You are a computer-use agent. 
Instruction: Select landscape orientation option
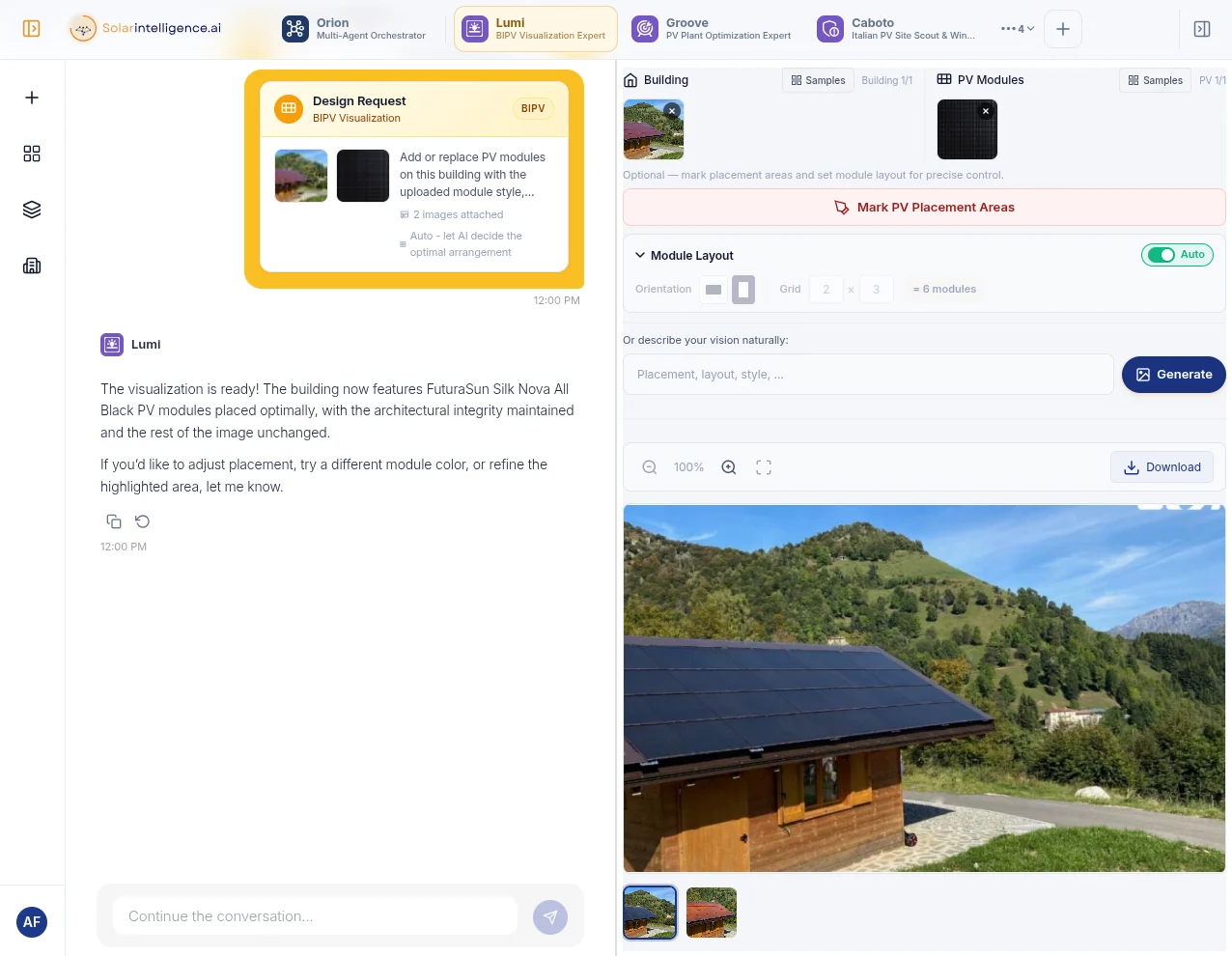click(714, 290)
